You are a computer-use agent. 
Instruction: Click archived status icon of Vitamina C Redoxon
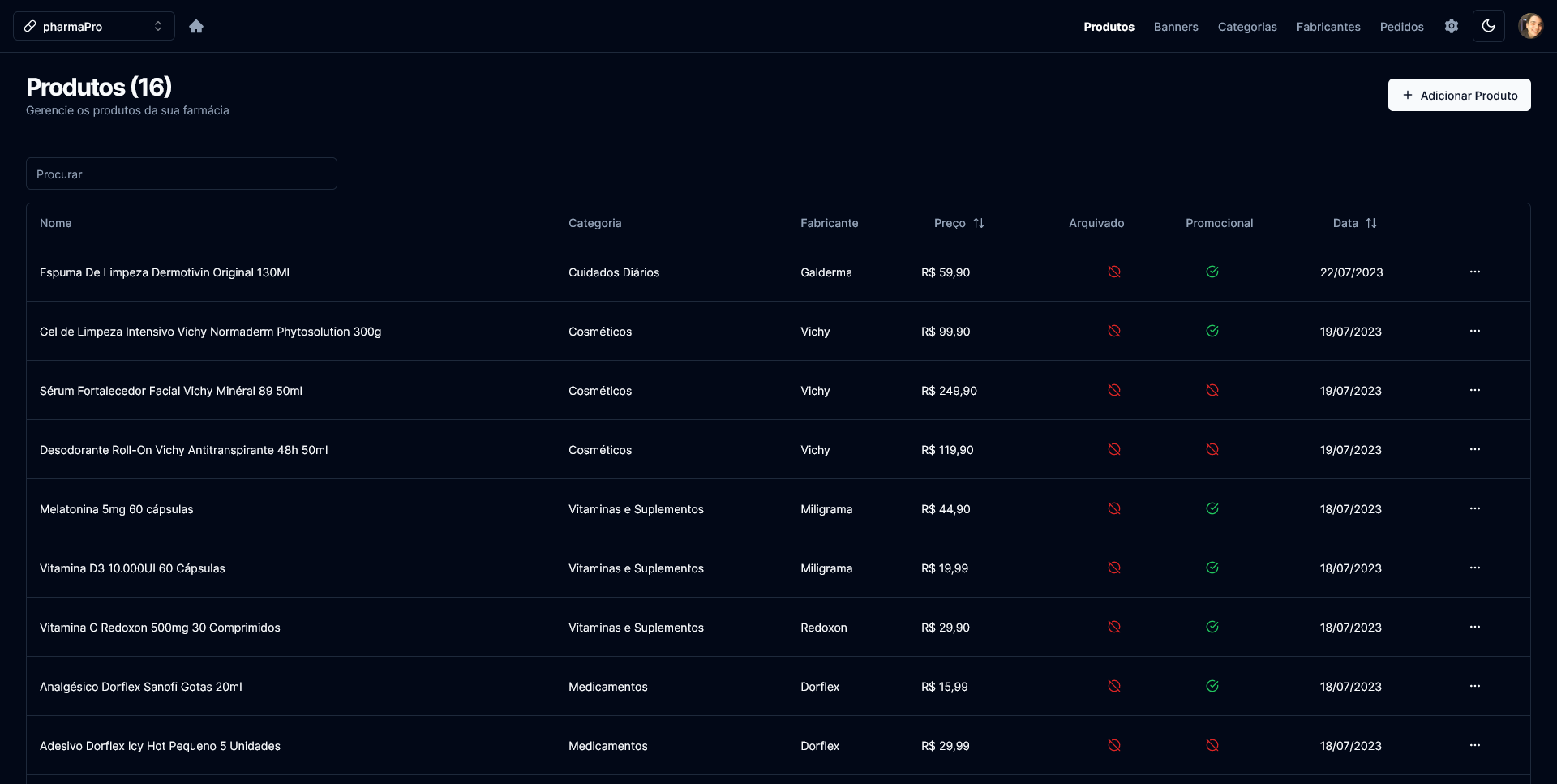(x=1114, y=627)
